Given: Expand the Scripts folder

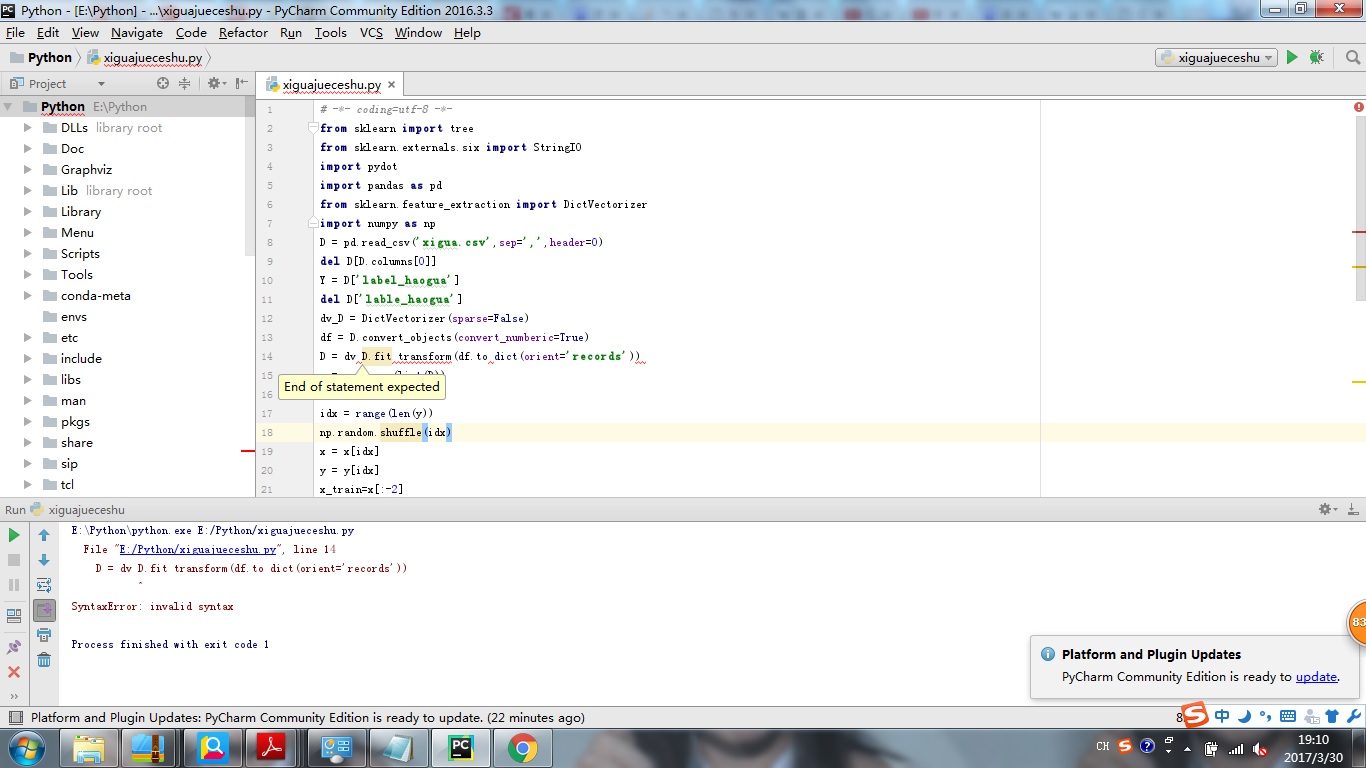Looking at the screenshot, I should (29, 254).
